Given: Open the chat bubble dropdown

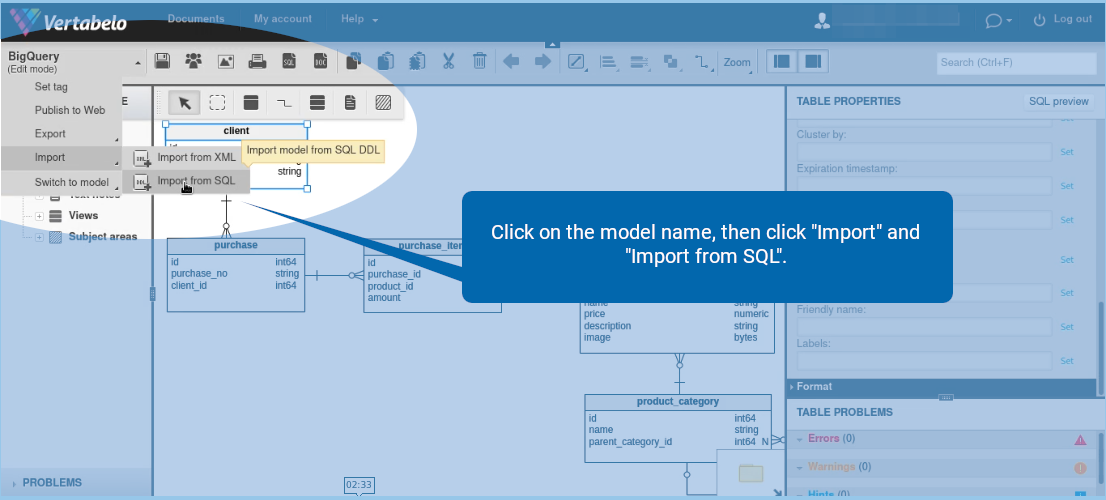Looking at the screenshot, I should 998,20.
